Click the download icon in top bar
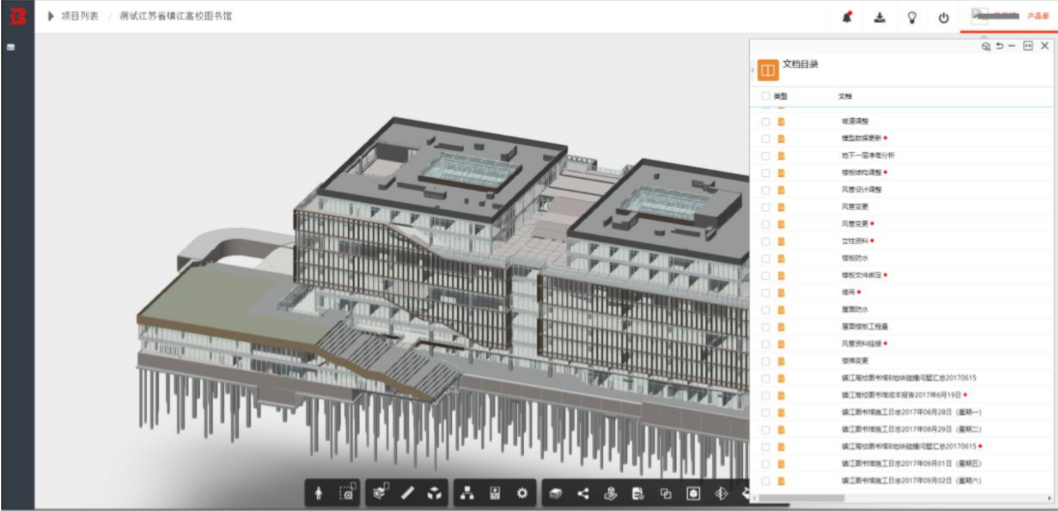This screenshot has width=1058, height=511. click(x=879, y=18)
